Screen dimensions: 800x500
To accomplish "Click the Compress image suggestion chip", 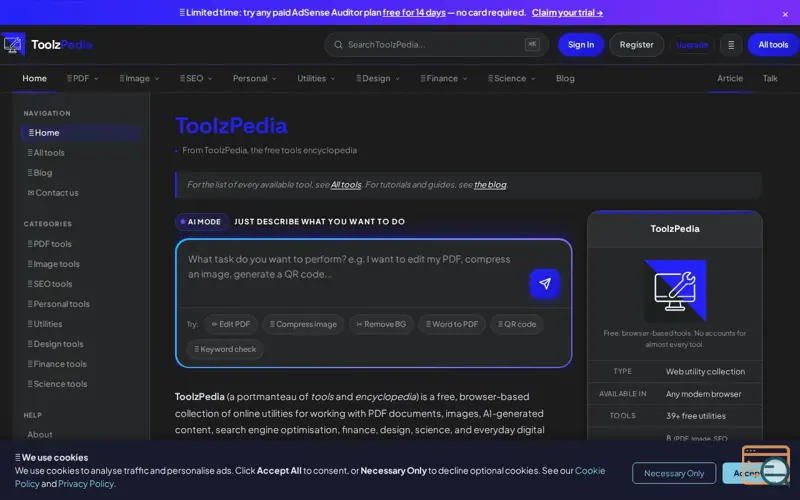I will coord(303,324).
